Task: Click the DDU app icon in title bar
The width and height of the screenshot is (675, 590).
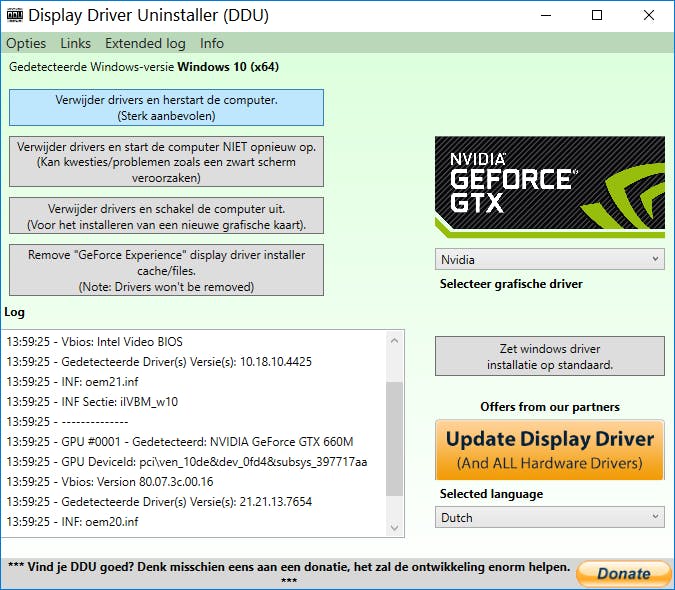Action: 13,16
